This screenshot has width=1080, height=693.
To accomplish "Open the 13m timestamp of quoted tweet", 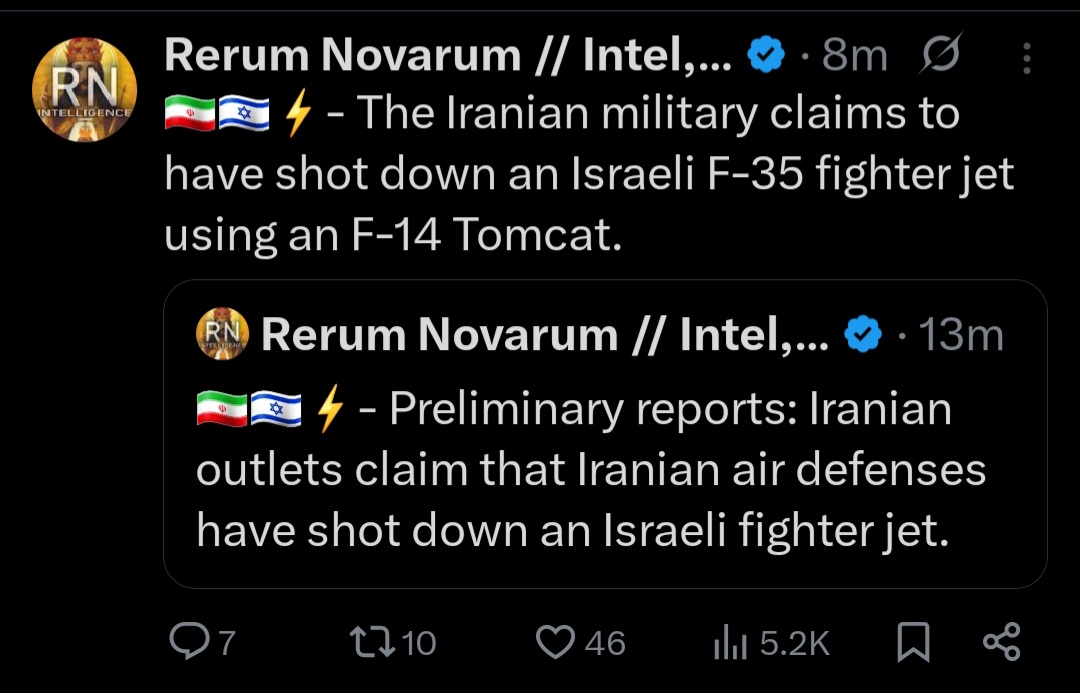I will pos(960,335).
